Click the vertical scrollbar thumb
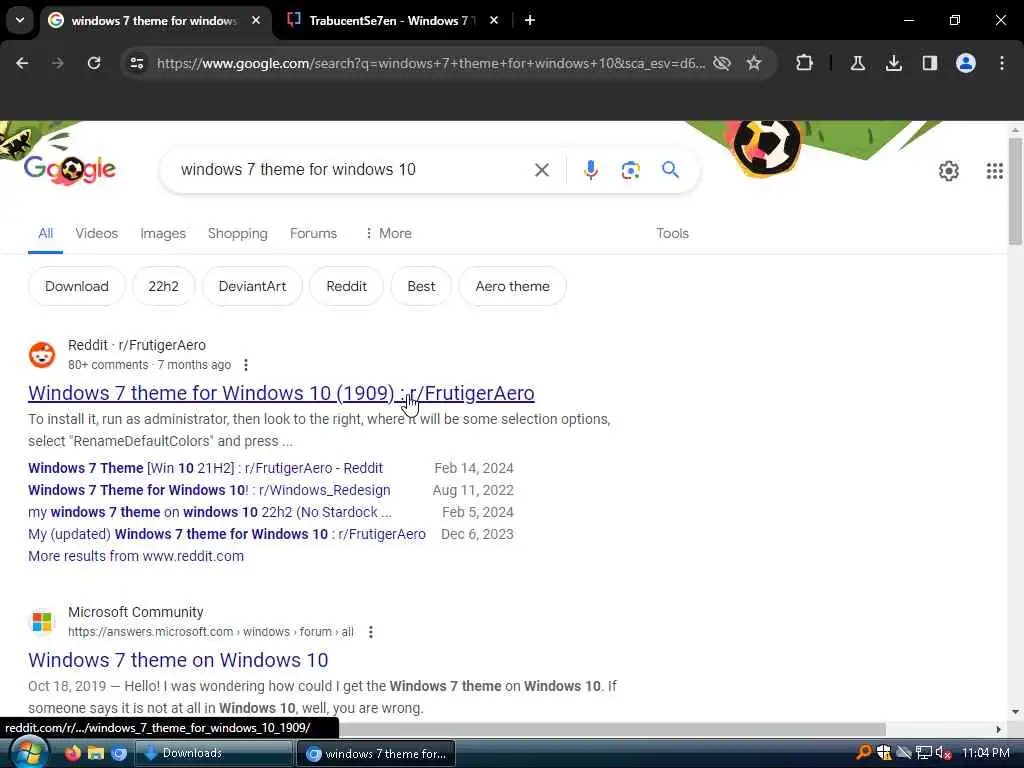Viewport: 1024px width, 768px height. click(x=1015, y=192)
